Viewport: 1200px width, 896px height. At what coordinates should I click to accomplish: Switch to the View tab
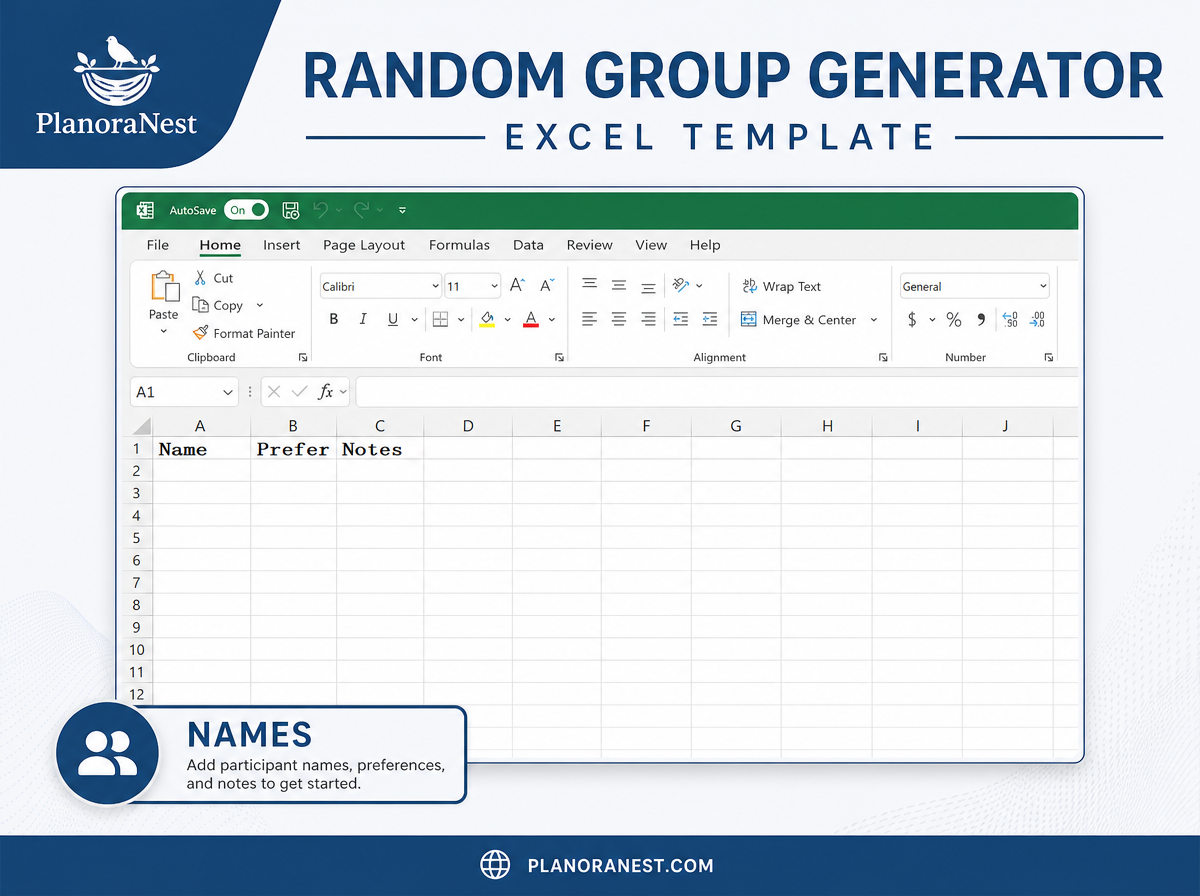651,245
